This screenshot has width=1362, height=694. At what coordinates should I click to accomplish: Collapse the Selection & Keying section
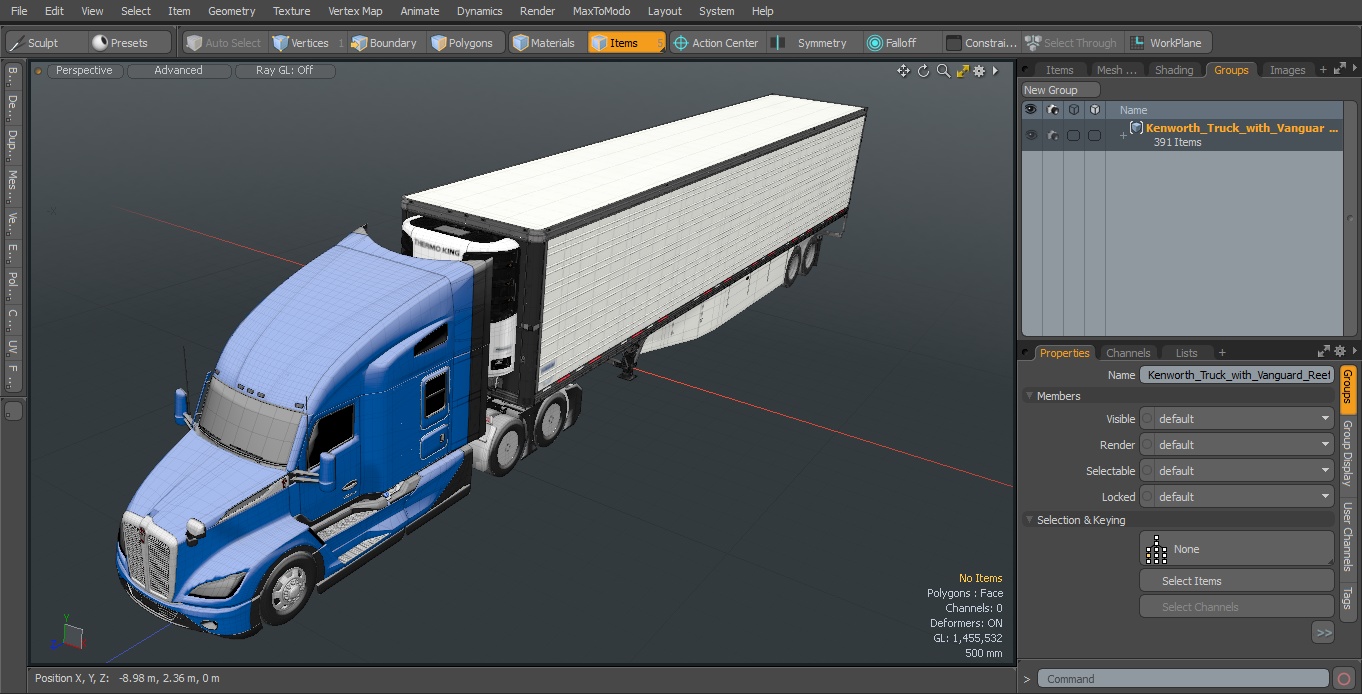[1029, 520]
